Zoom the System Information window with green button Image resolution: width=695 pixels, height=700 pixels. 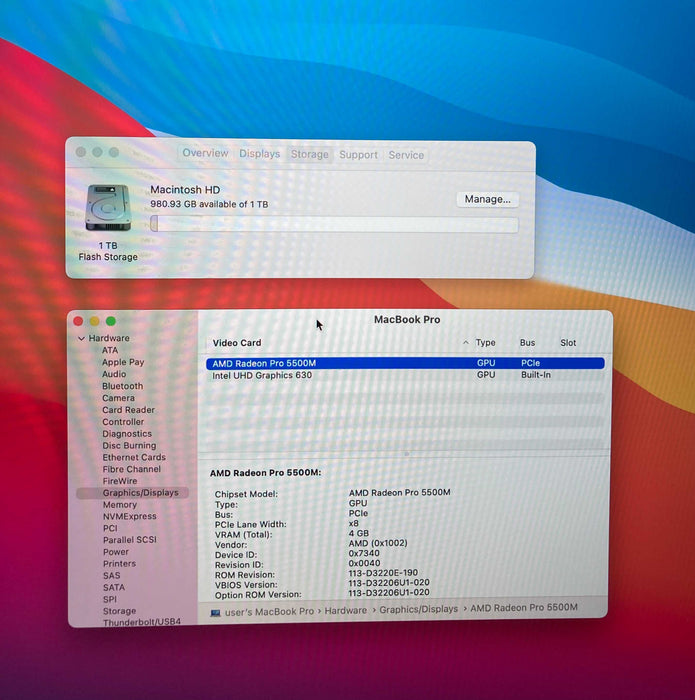[x=111, y=321]
